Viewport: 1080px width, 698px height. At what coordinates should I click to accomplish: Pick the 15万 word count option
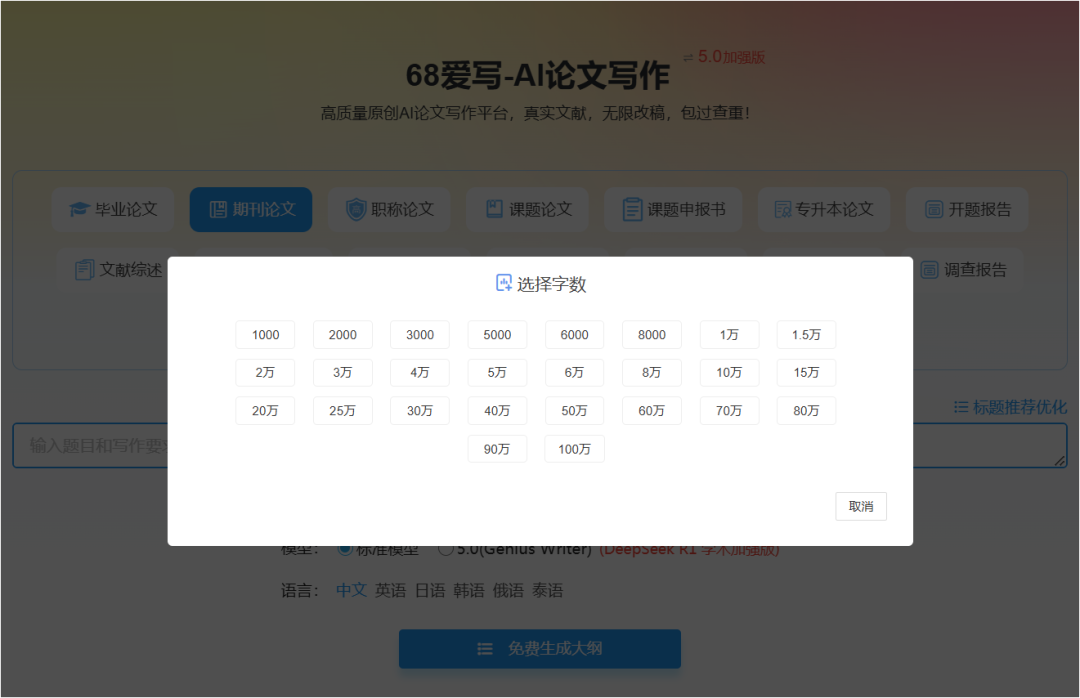pos(806,373)
